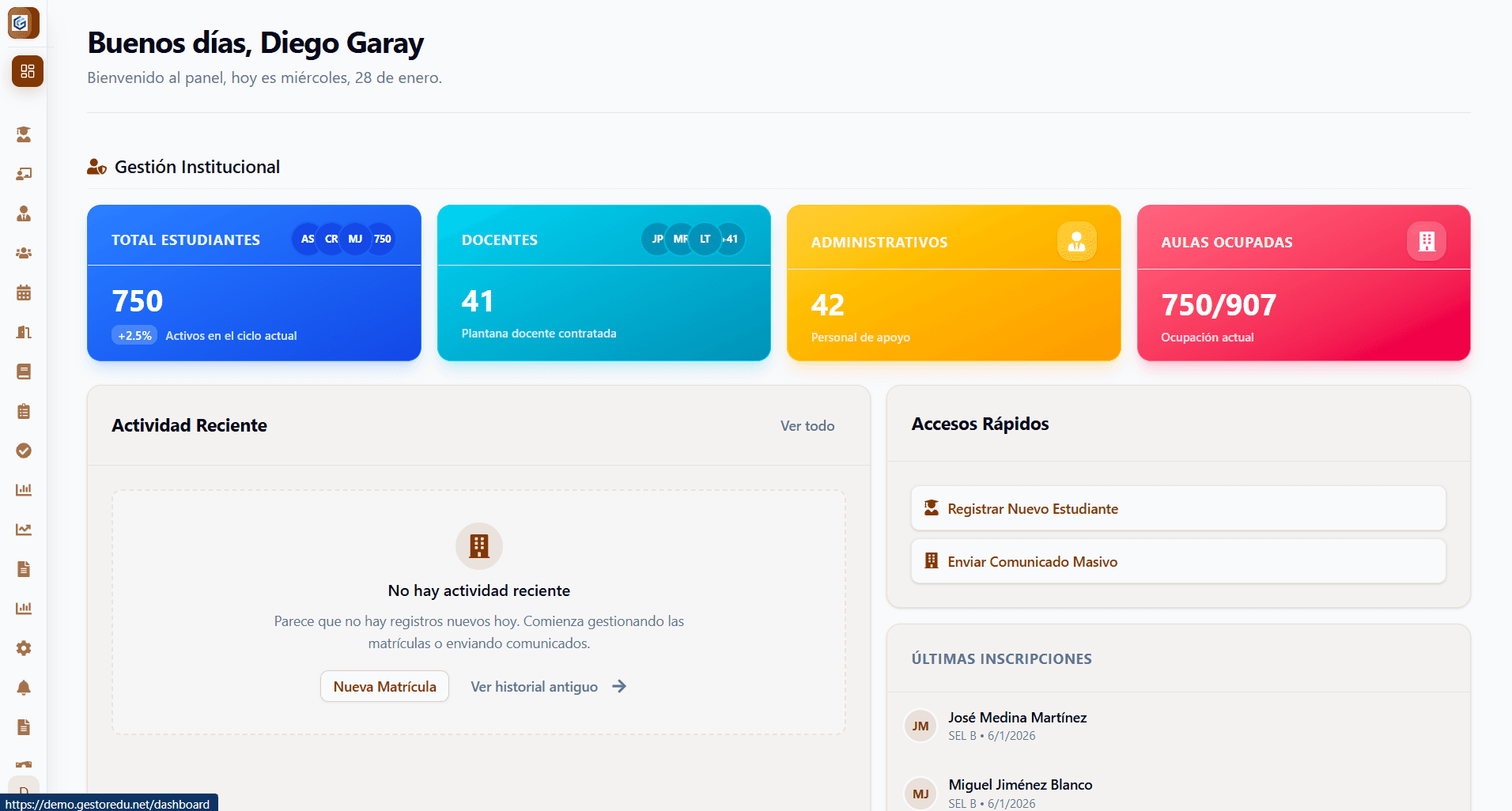The height and width of the screenshot is (811, 1512).
Task: Open settings gear in sidebar
Action: point(24,648)
